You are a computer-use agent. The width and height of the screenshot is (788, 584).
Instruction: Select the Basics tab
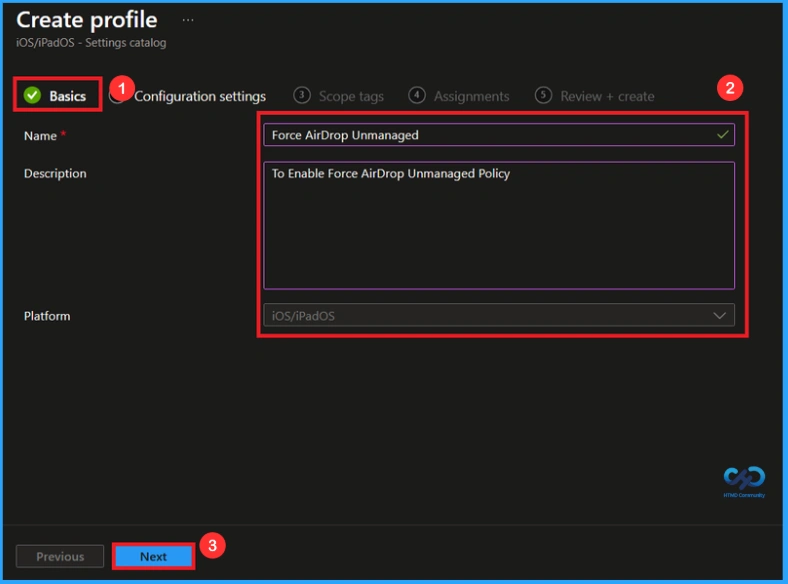pyautogui.click(x=56, y=95)
